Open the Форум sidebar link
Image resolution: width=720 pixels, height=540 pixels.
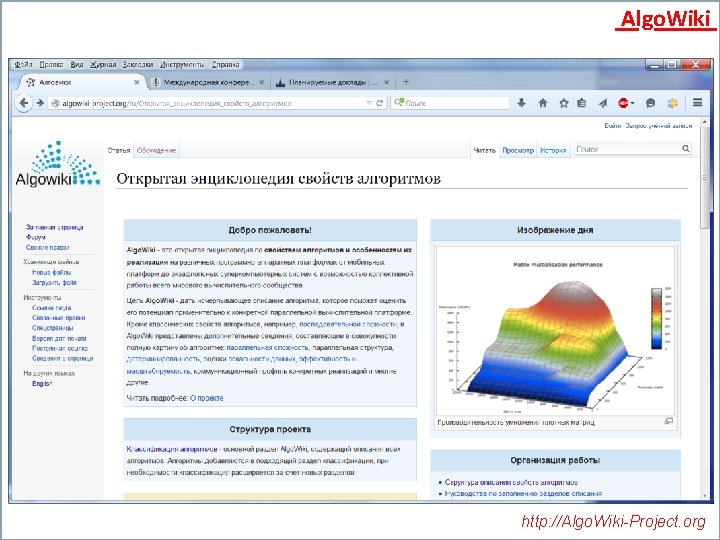pos(35,237)
